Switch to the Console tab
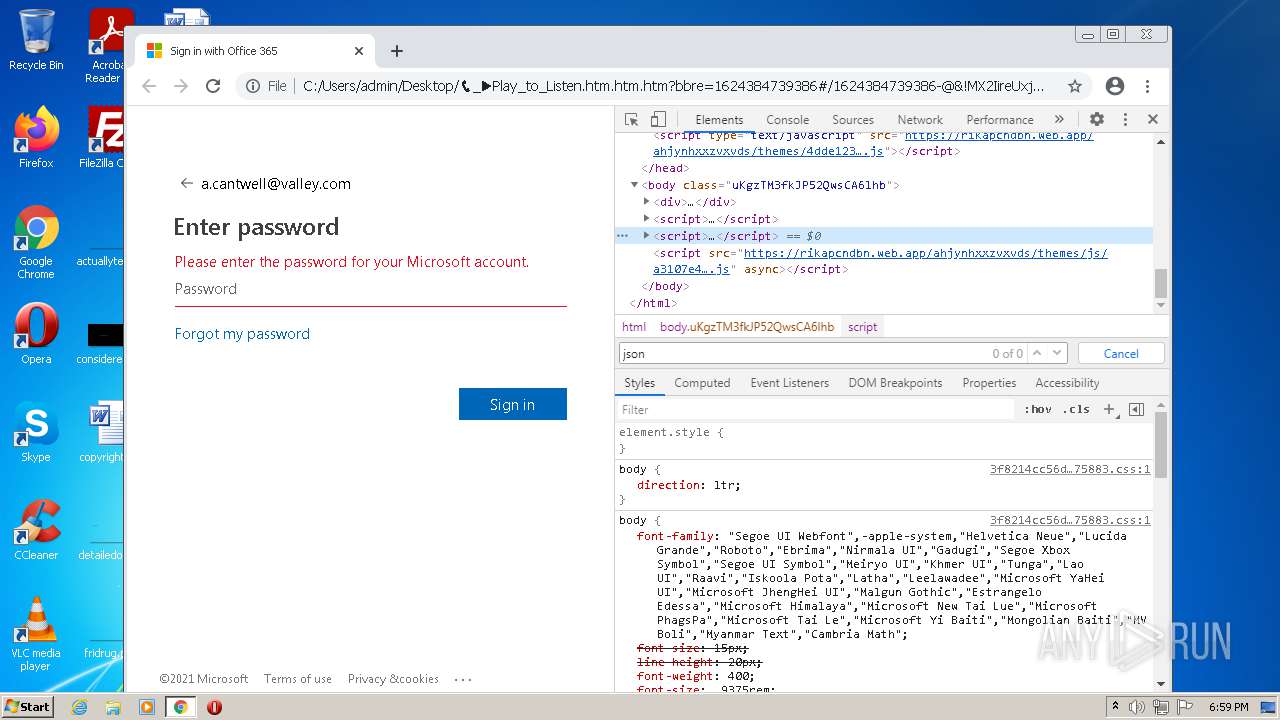 787,119
